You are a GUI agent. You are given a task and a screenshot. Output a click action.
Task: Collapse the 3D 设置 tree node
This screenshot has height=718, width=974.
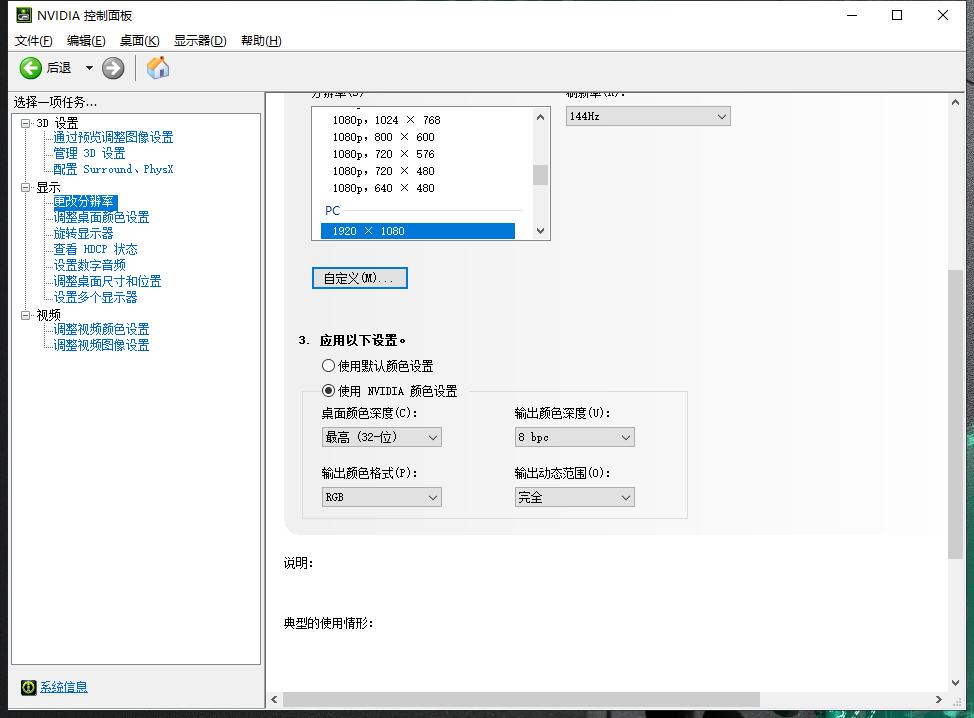(x=25, y=123)
